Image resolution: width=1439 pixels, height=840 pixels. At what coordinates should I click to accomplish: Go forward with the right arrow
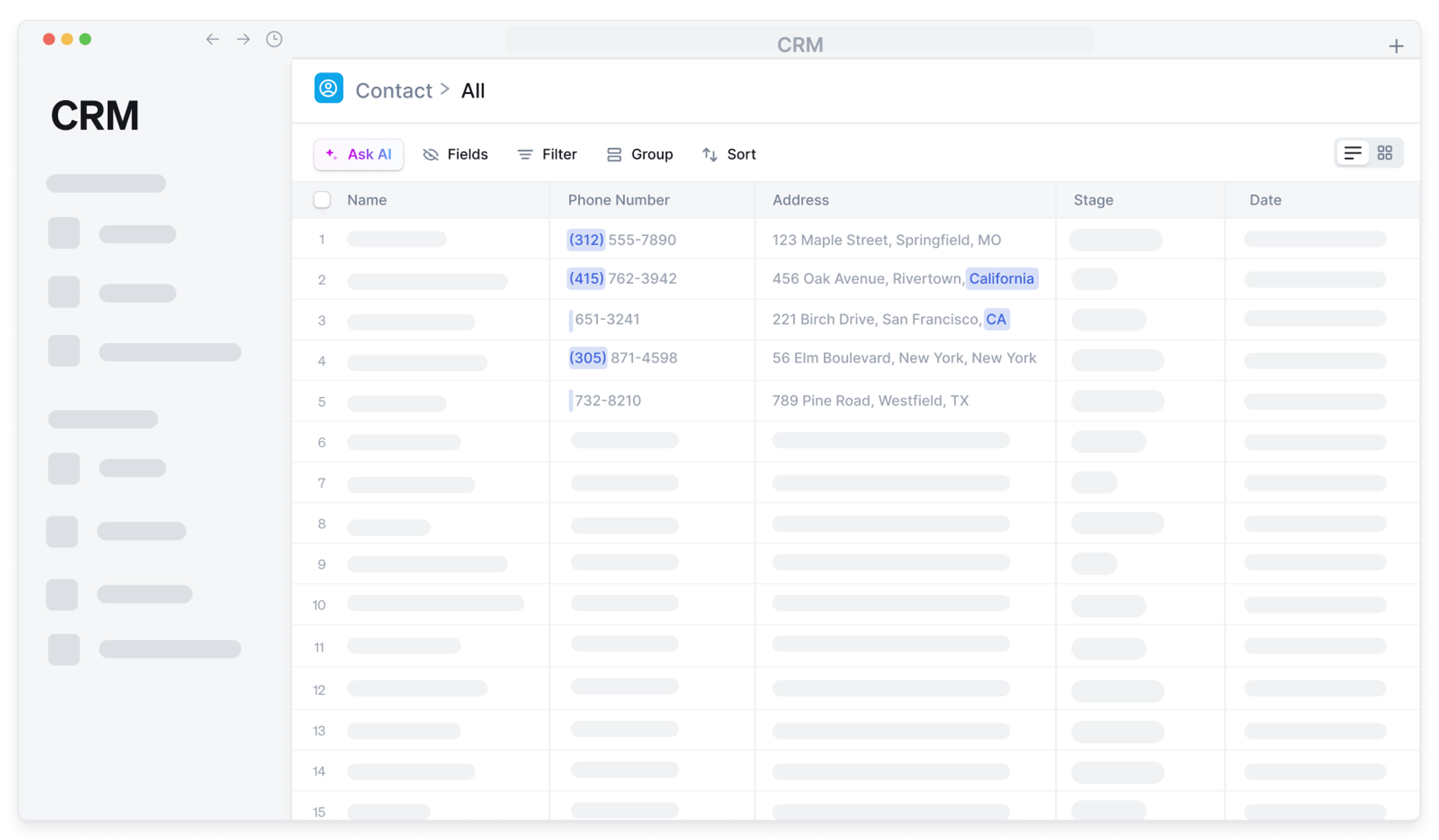coord(243,40)
